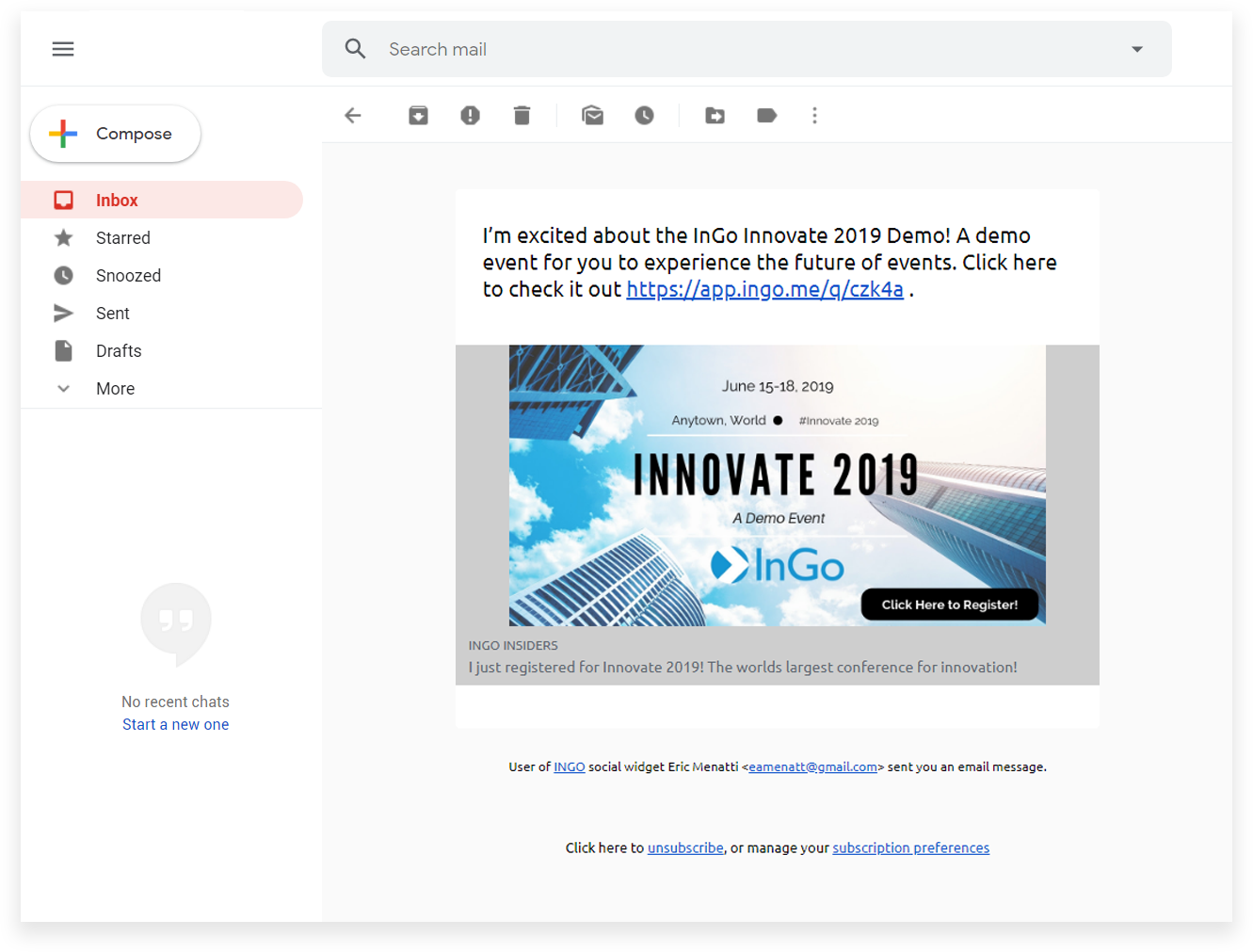Screen dimensions: 1253x952
Task: Open the Inbox folder
Action: (162, 200)
